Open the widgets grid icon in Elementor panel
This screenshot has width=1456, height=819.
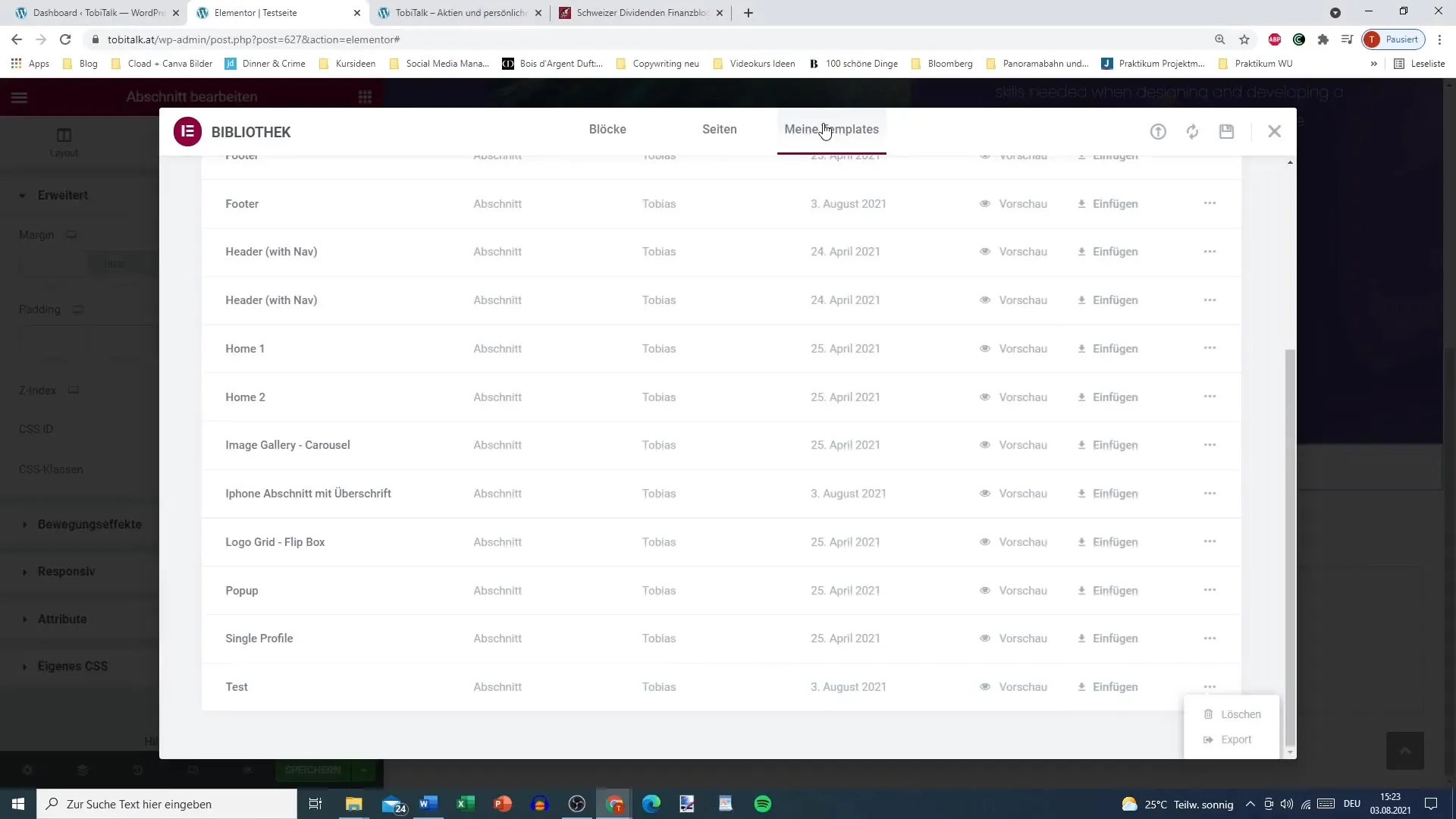tap(365, 97)
